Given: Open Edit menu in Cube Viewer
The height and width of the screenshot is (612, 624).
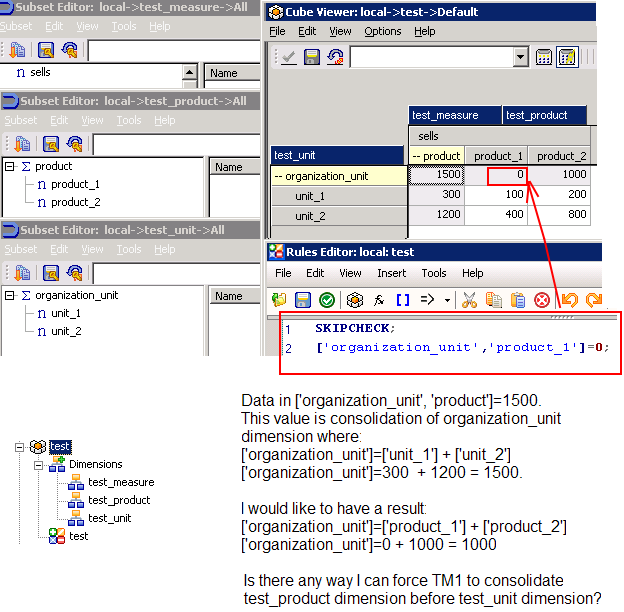Looking at the screenshot, I should tap(307, 31).
